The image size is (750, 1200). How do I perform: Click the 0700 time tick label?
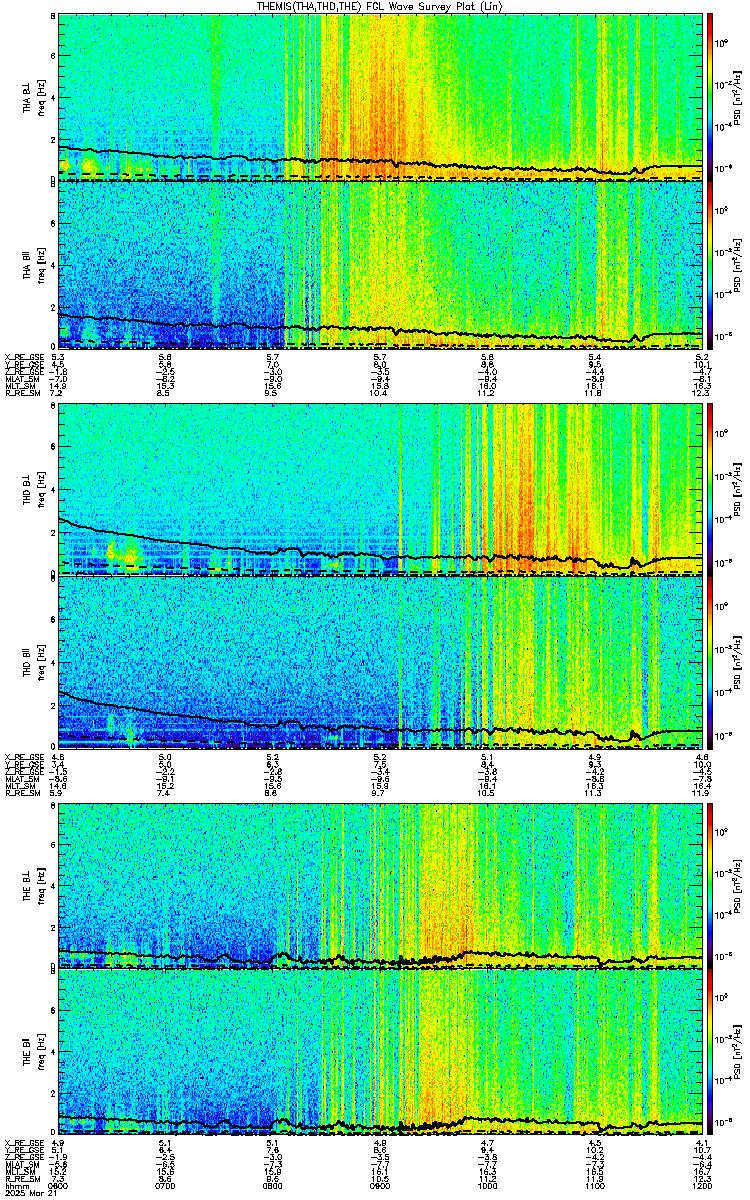pyautogui.click(x=166, y=1187)
